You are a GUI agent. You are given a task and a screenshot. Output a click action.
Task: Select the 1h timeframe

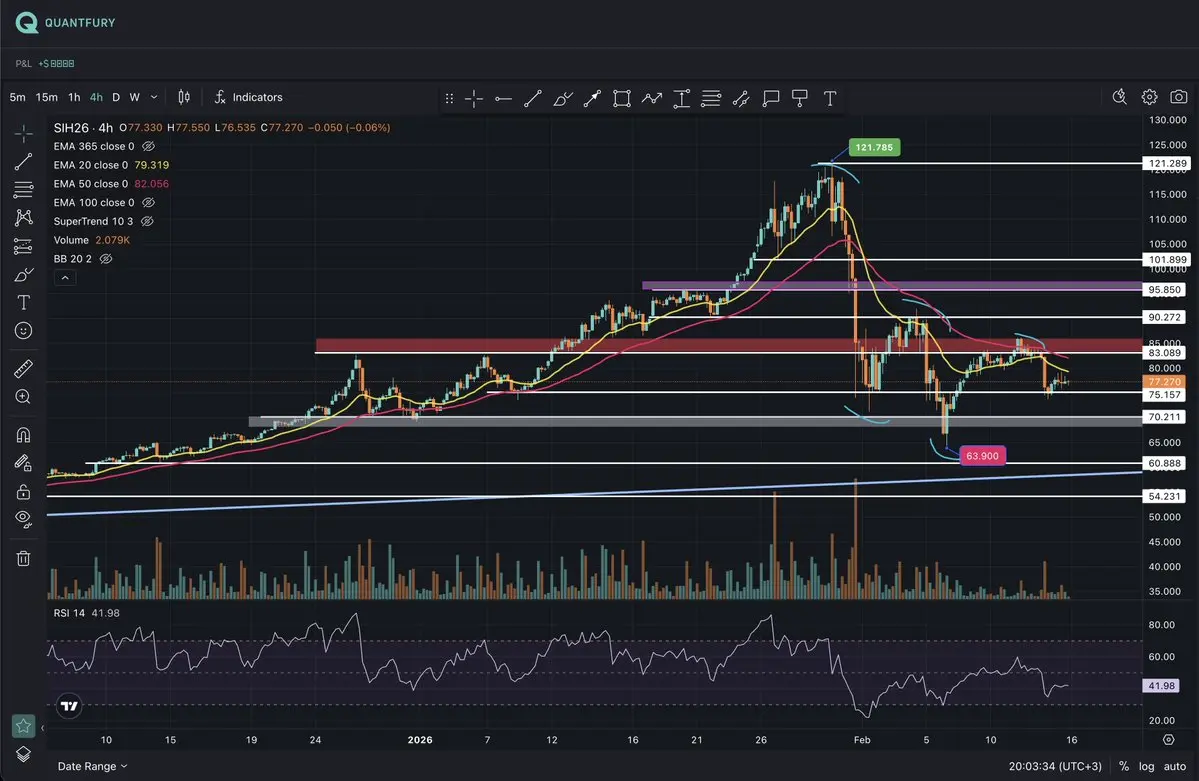point(74,97)
